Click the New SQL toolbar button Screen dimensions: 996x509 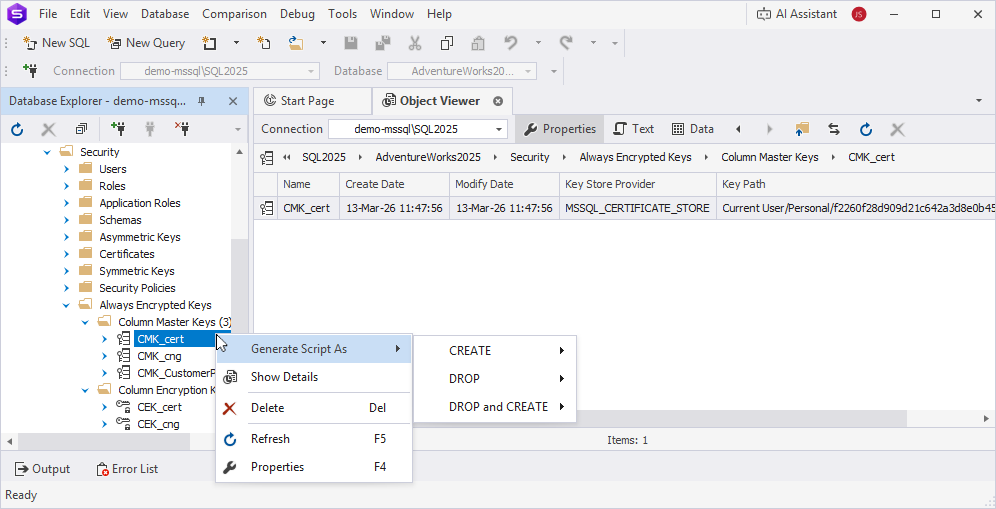click(56, 43)
